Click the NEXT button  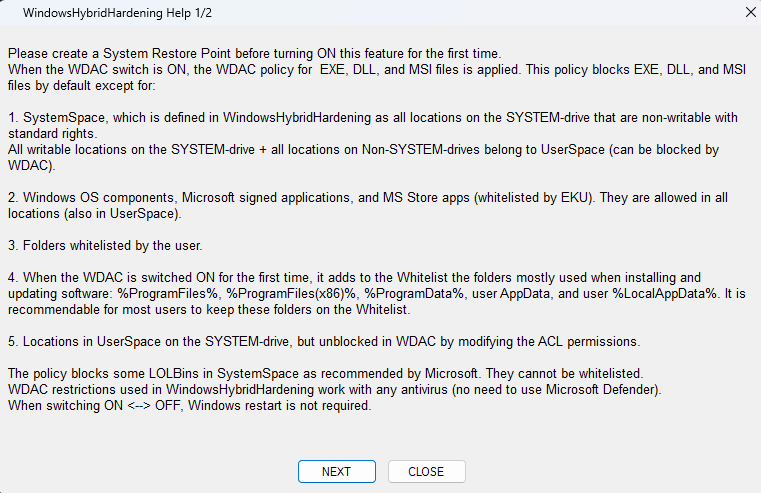click(336, 471)
